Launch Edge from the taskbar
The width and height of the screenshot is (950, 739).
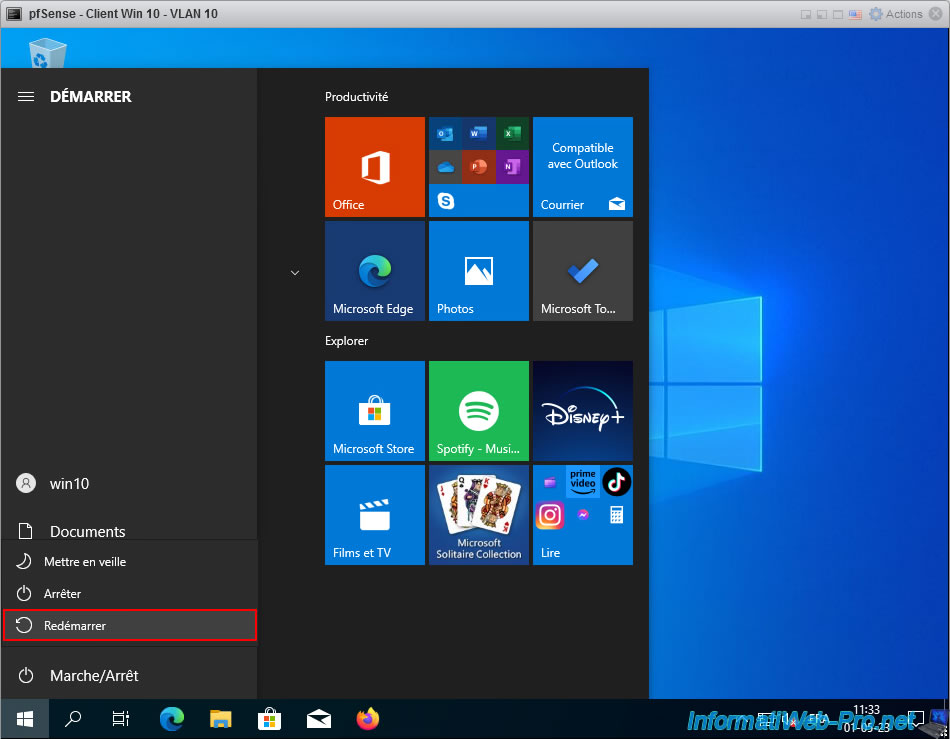tap(171, 719)
